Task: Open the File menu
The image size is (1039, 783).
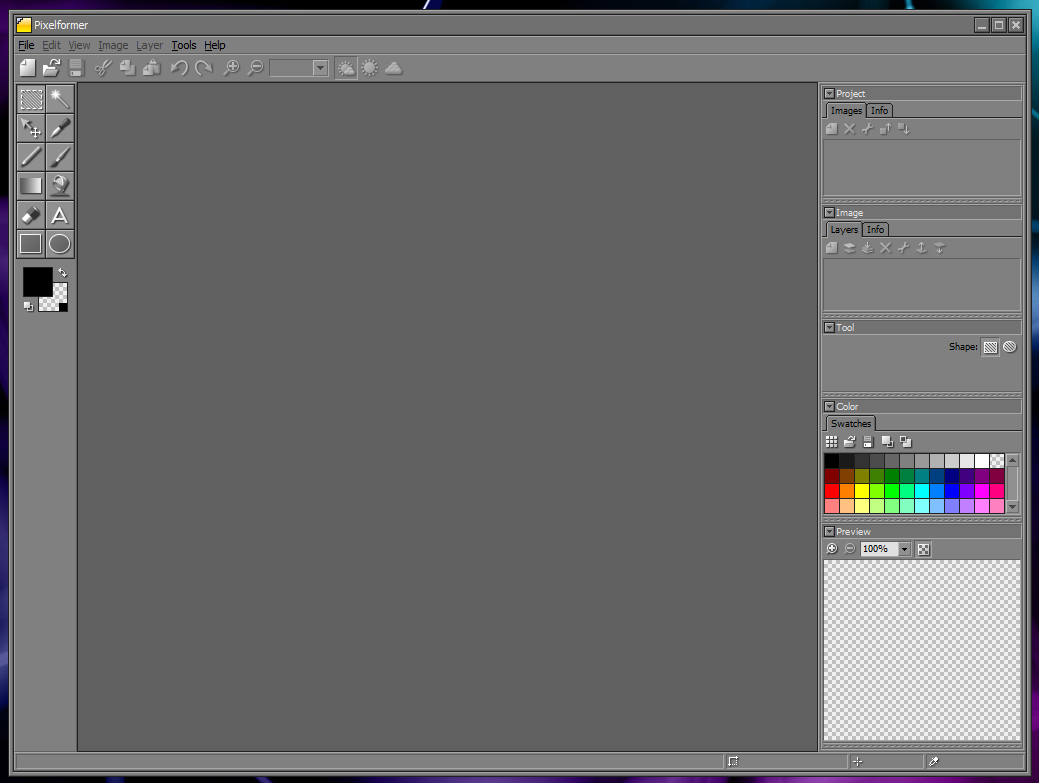Action: 27,45
